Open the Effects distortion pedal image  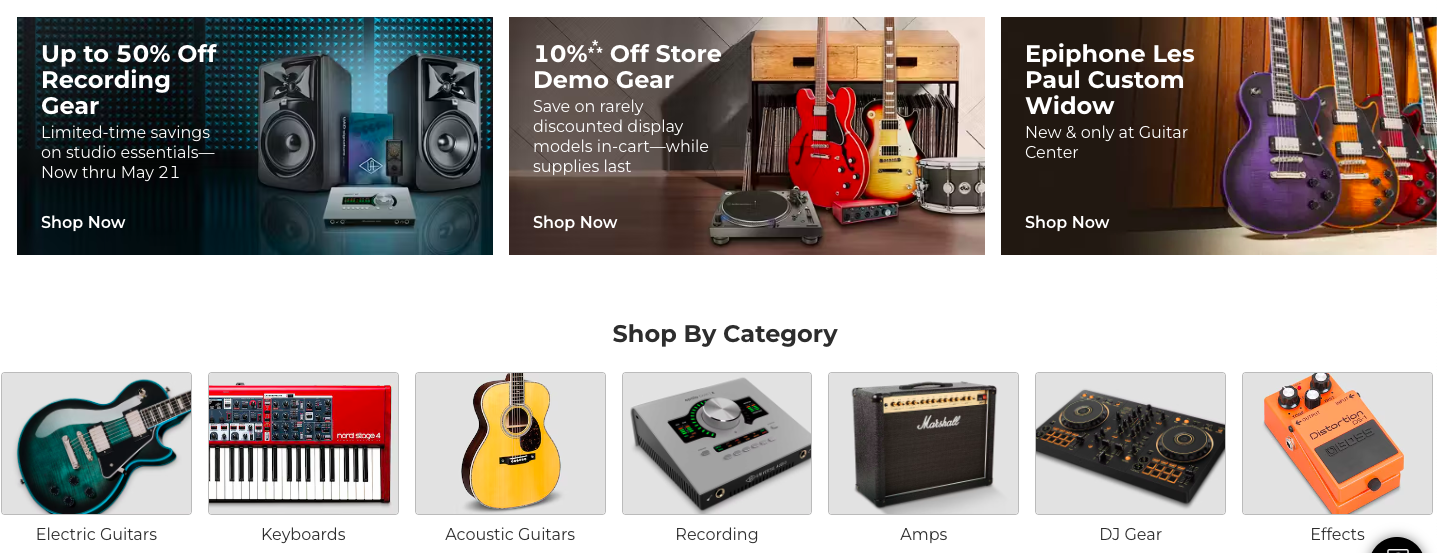tap(1337, 443)
